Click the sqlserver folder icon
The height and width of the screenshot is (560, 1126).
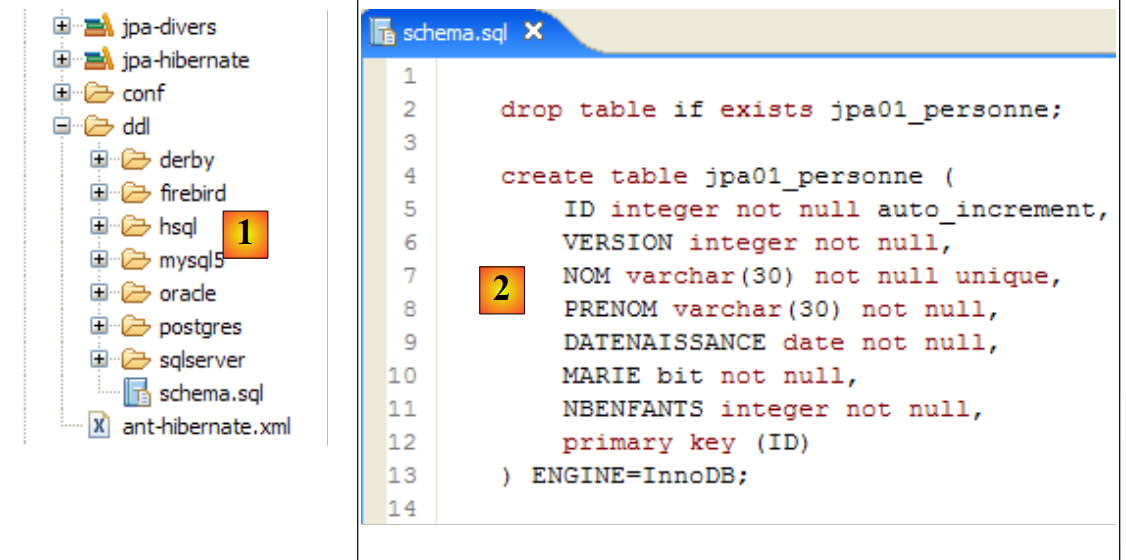tap(135, 360)
